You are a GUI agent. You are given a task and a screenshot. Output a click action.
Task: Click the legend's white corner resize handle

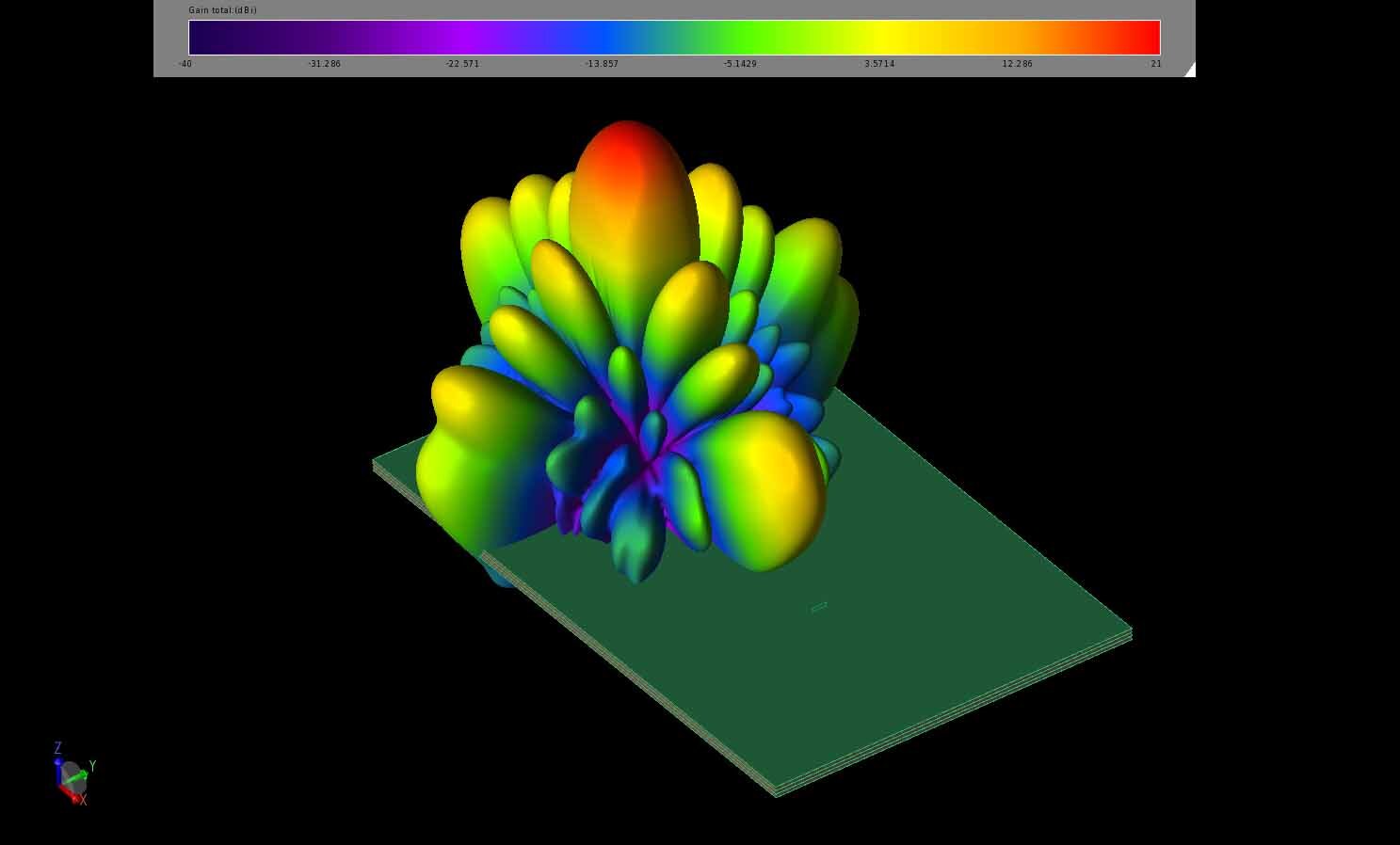1189,70
